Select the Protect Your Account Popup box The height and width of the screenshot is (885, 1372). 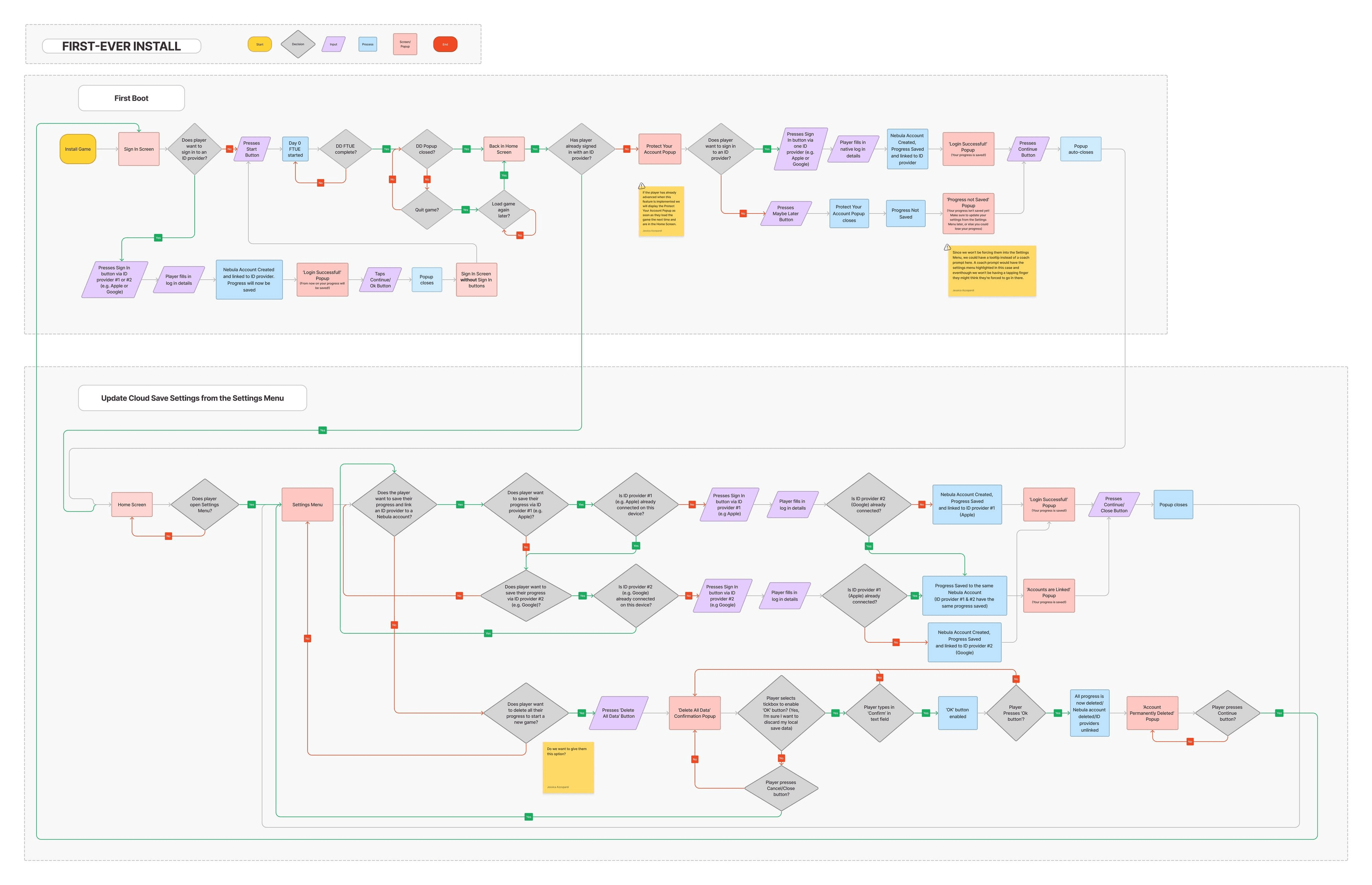pyautogui.click(x=660, y=149)
